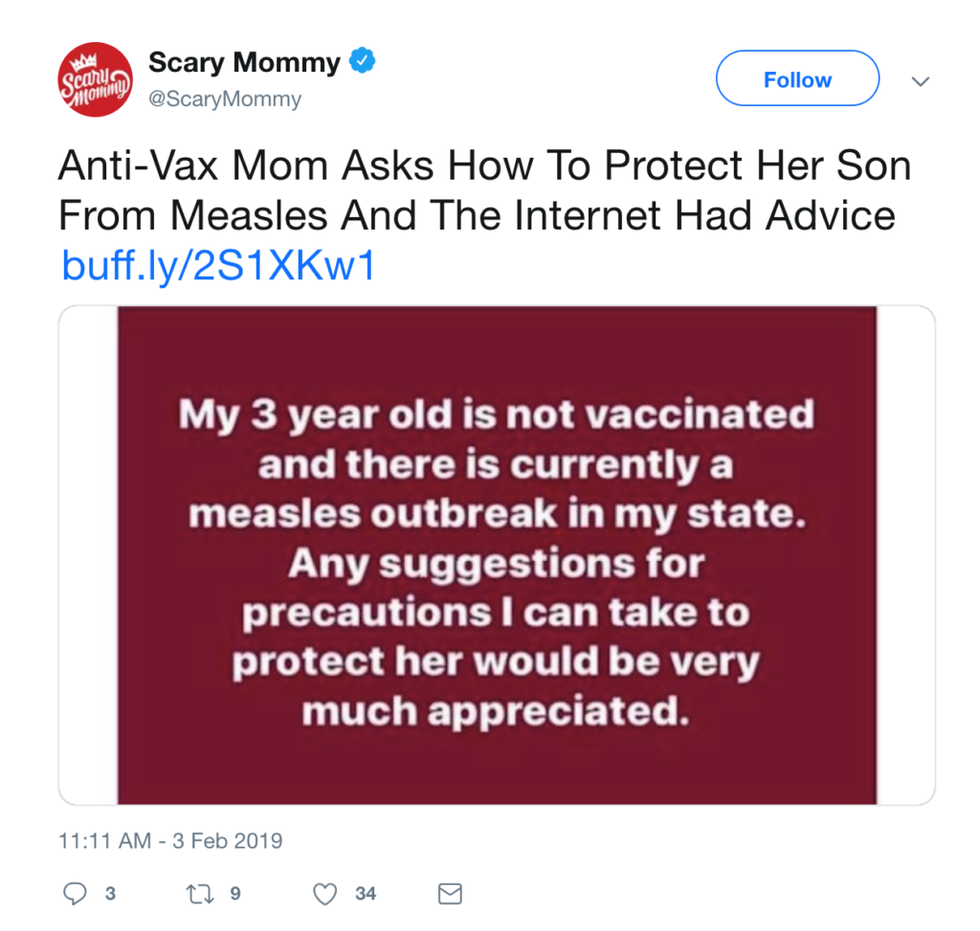
Task: Click the 'Internet Had Advice' tweet line
Action: pos(477,215)
